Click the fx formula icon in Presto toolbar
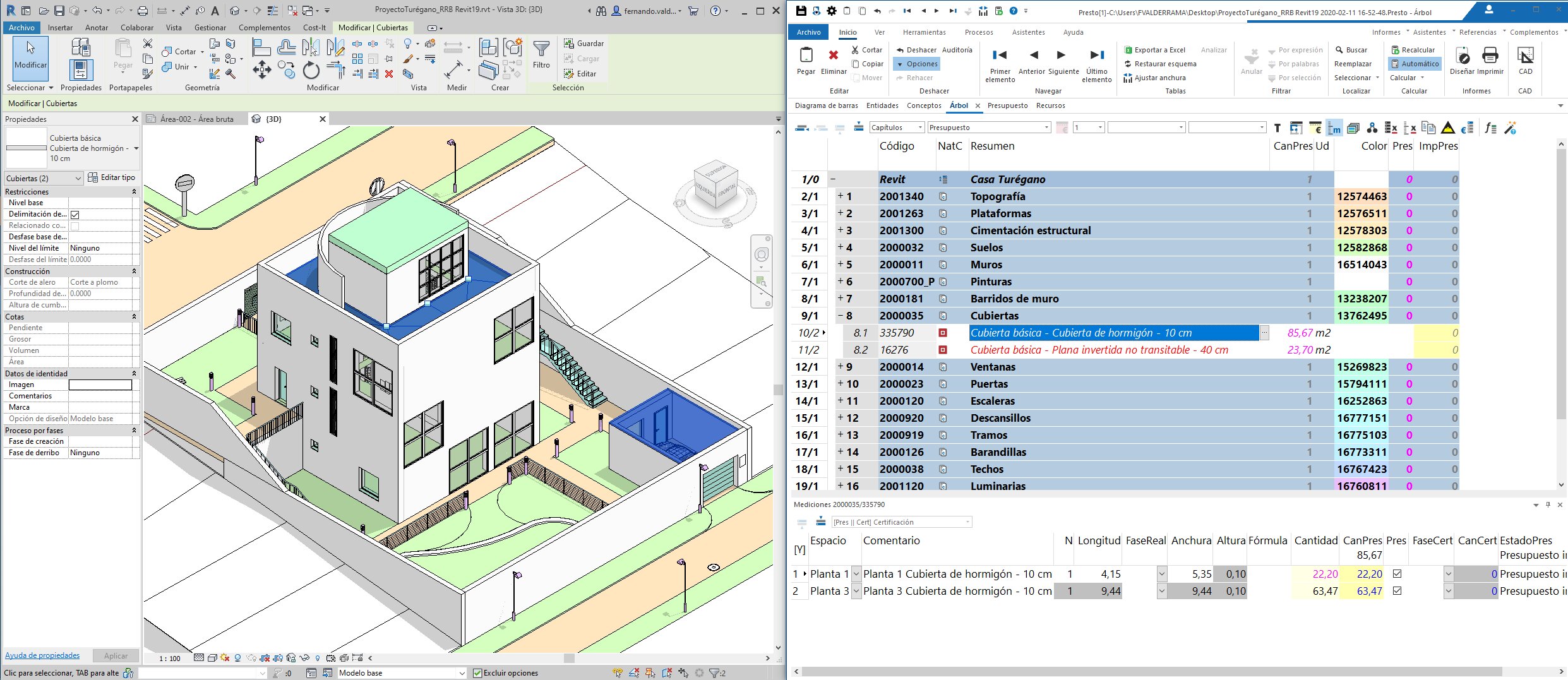 [x=1490, y=128]
